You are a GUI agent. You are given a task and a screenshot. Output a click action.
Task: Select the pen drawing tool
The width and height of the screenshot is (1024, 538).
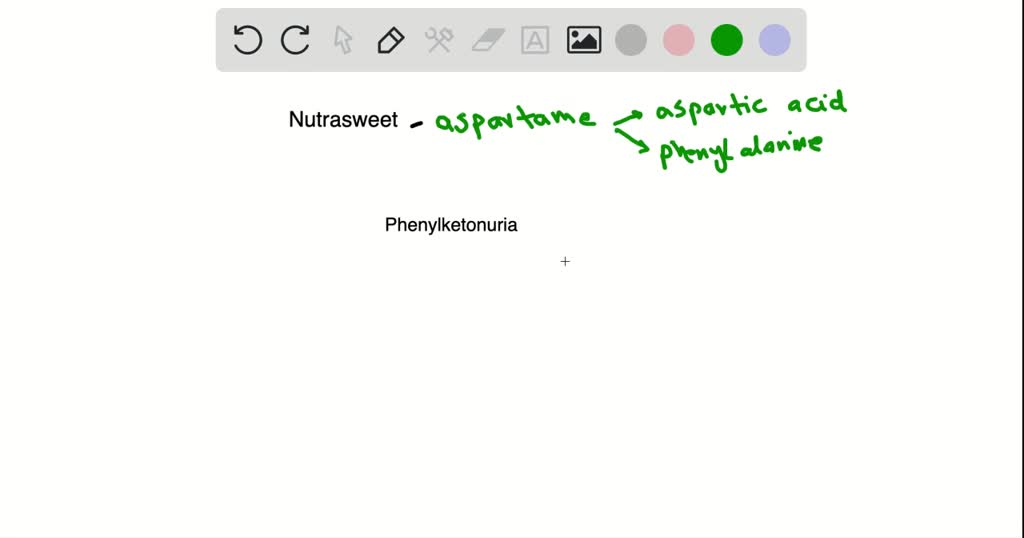[391, 40]
